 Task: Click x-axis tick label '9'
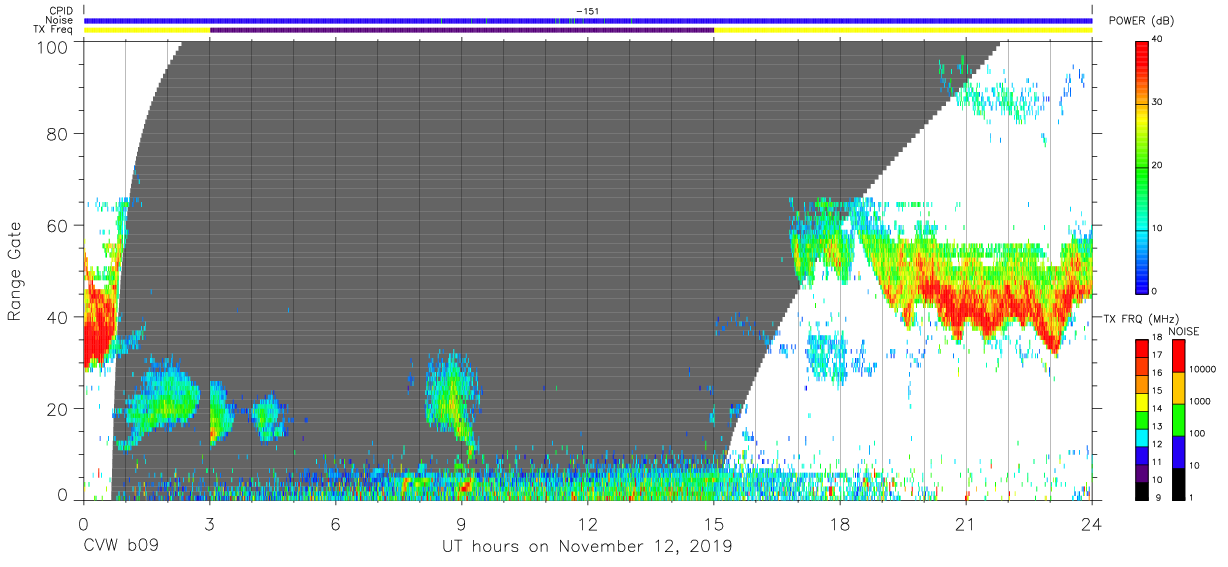(x=461, y=524)
